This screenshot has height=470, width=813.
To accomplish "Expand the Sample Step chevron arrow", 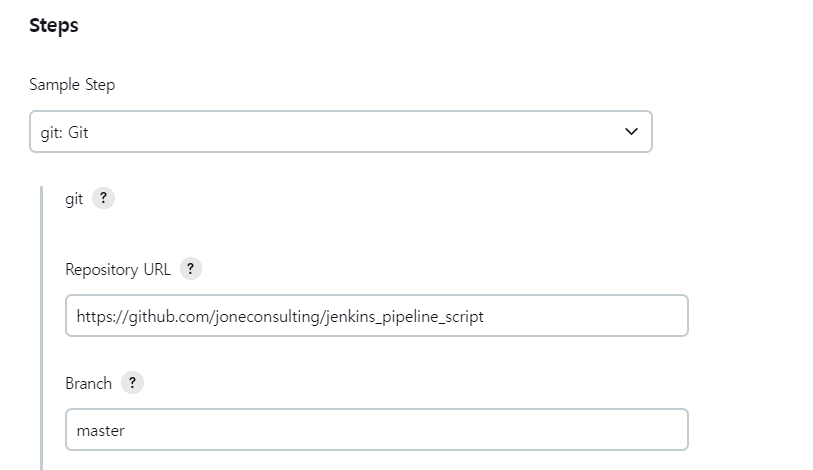I will 631,132.
